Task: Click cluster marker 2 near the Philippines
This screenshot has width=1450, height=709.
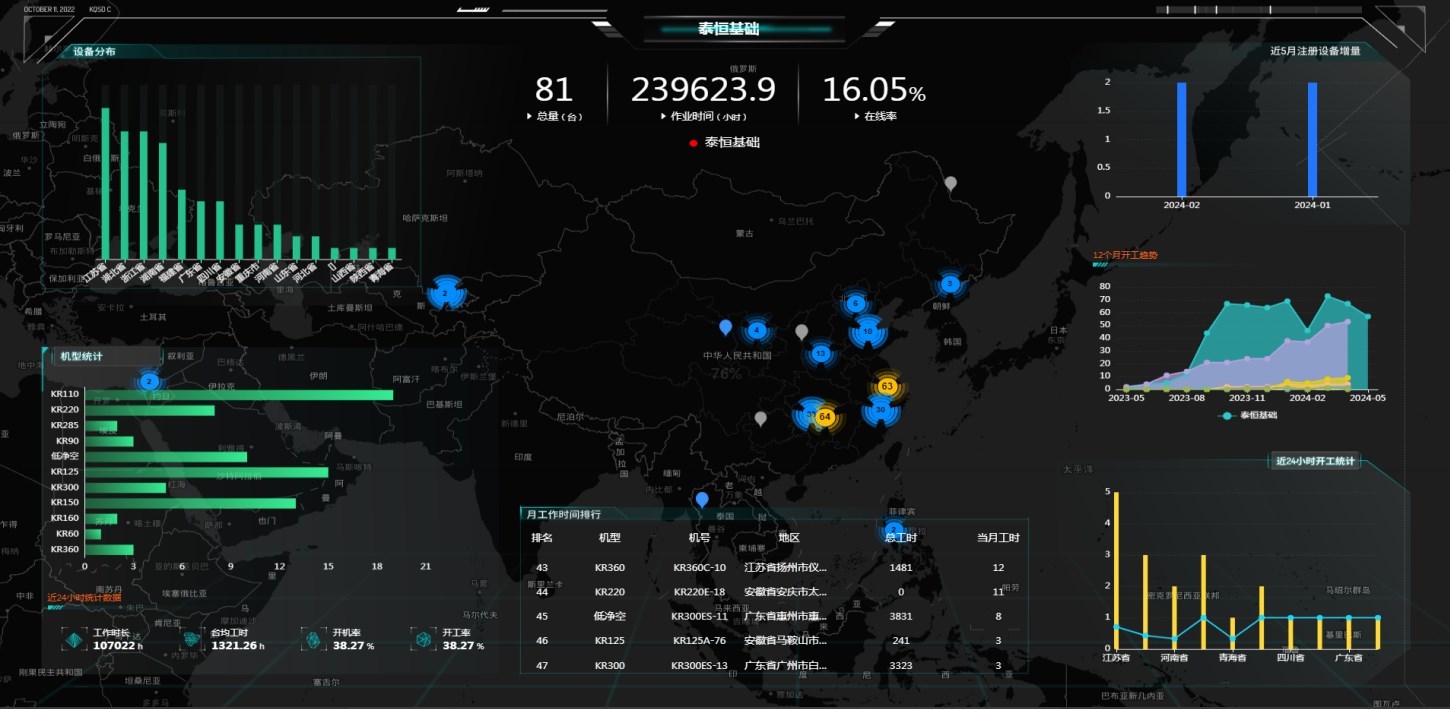Action: [x=893, y=529]
